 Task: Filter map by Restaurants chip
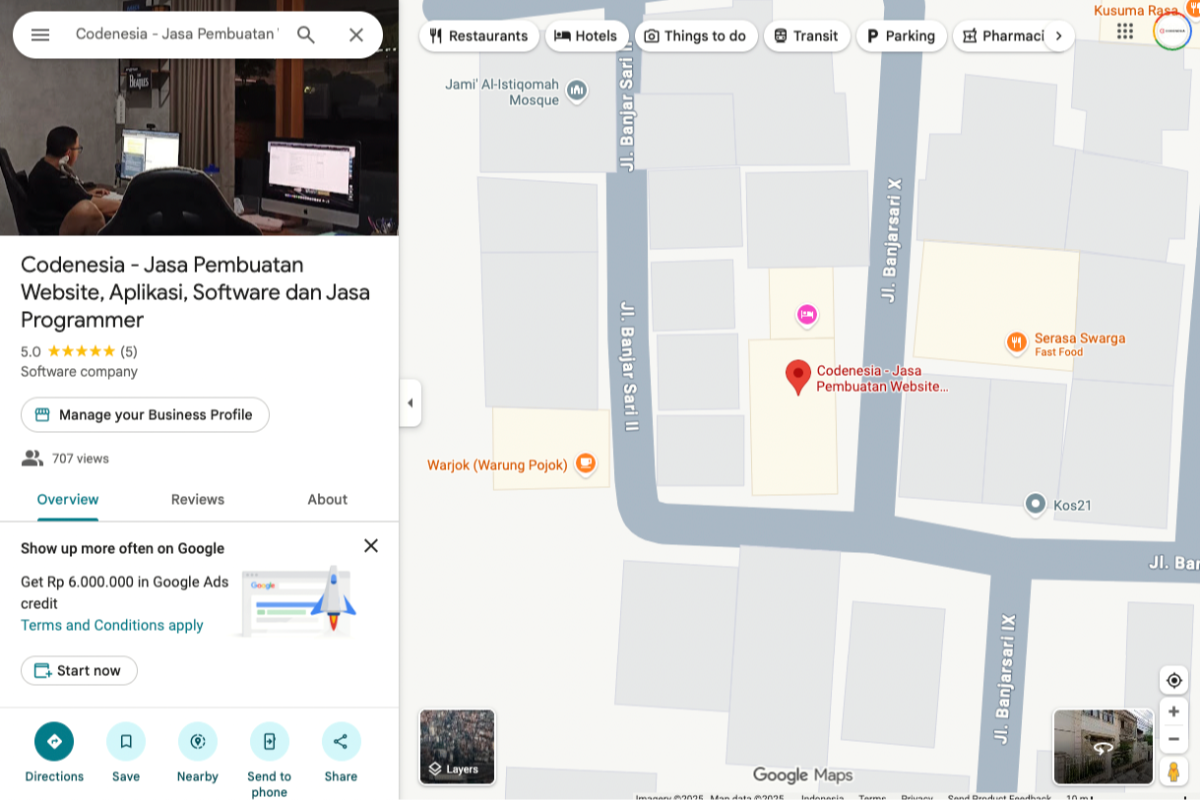tap(479, 36)
